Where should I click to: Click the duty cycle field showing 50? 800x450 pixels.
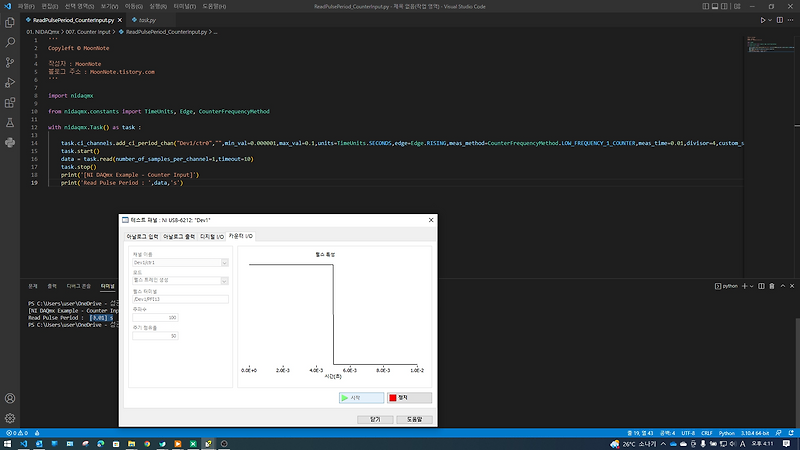pyautogui.click(x=155, y=336)
